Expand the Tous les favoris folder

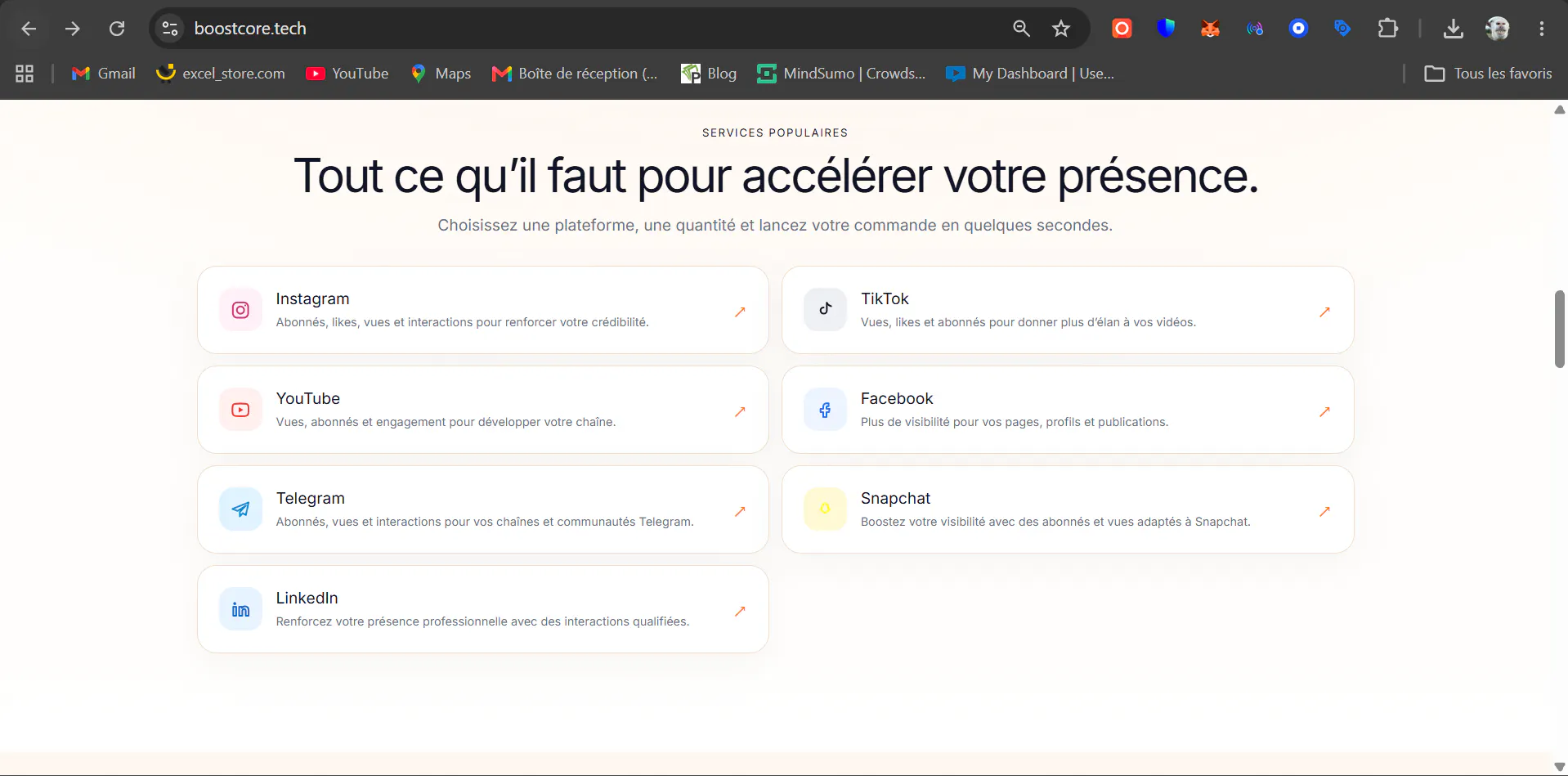(x=1488, y=74)
